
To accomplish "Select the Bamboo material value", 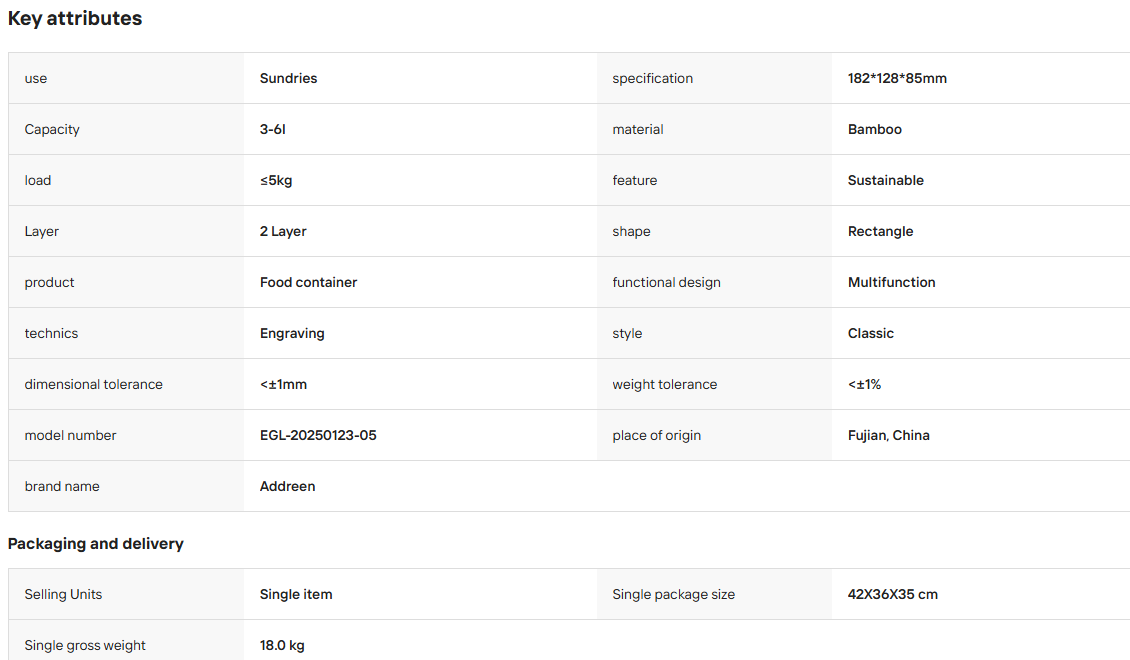I will click(875, 130).
